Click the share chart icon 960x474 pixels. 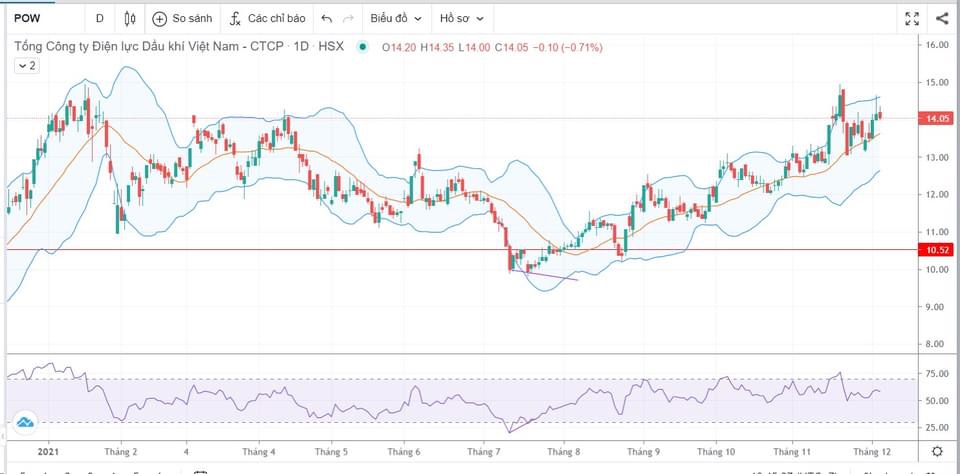tap(942, 18)
